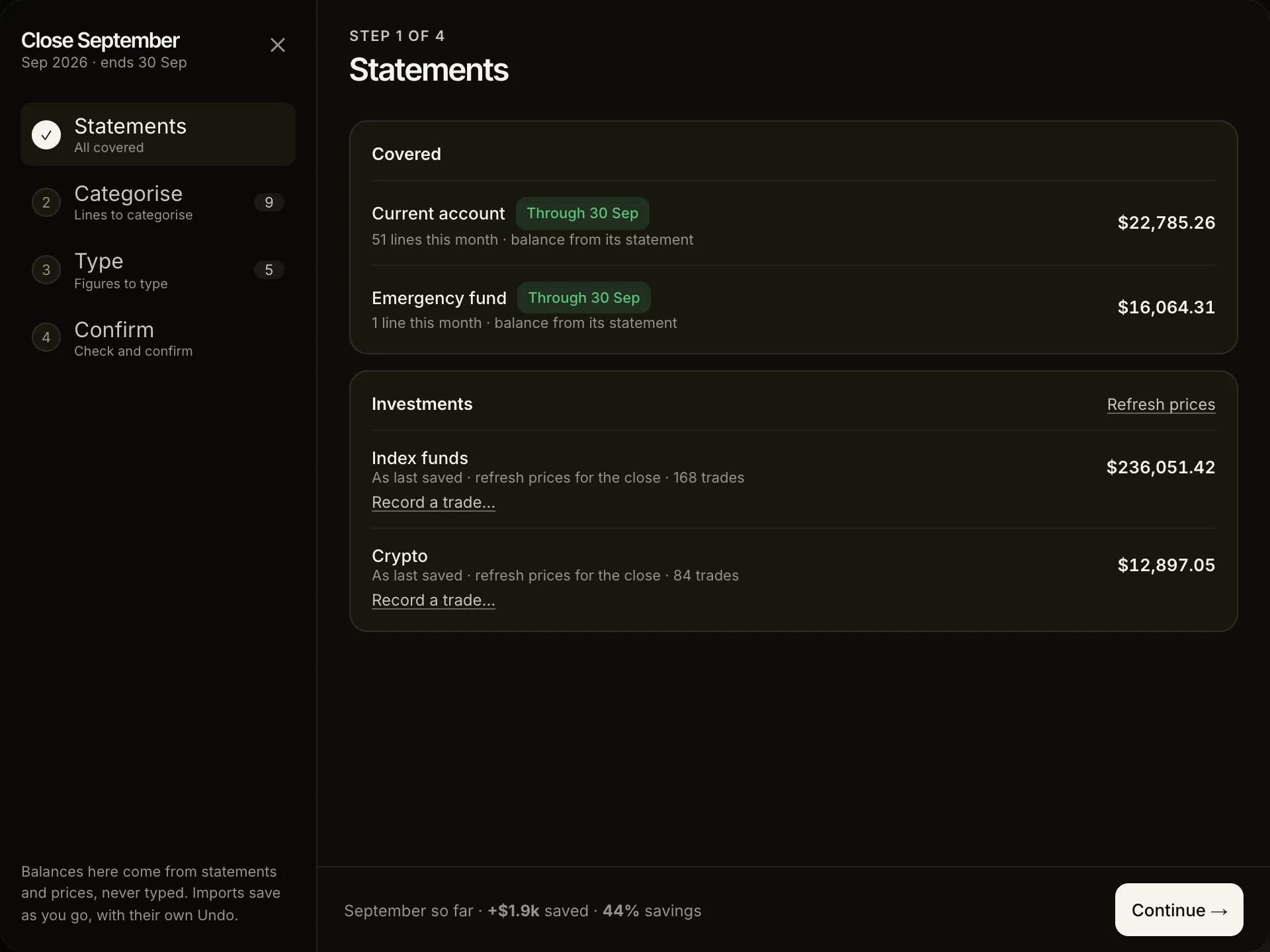Click the 'STEP 1 OF 4' label
The width and height of the screenshot is (1270, 952).
[397, 36]
